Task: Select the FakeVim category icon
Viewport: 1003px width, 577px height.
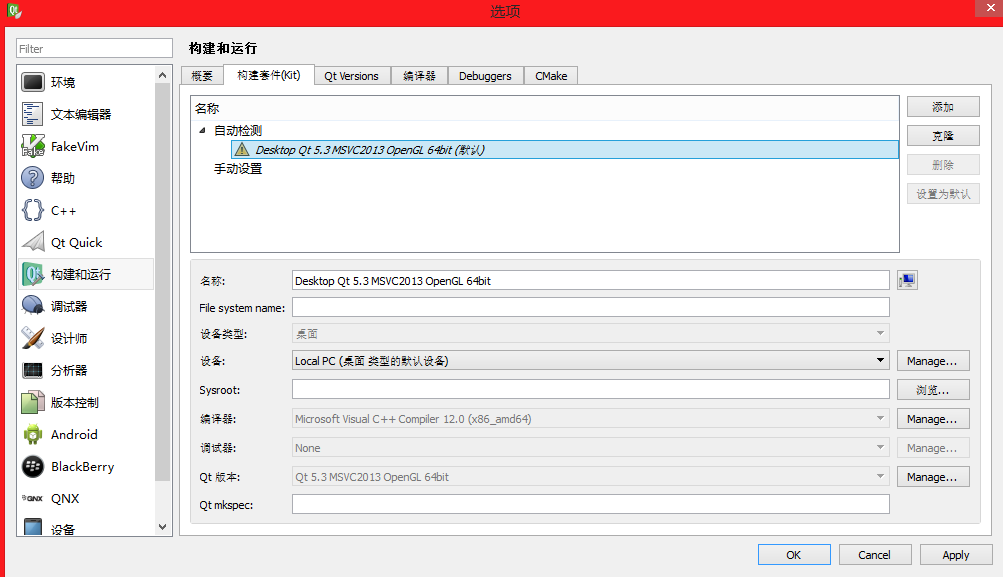Action: [x=33, y=146]
